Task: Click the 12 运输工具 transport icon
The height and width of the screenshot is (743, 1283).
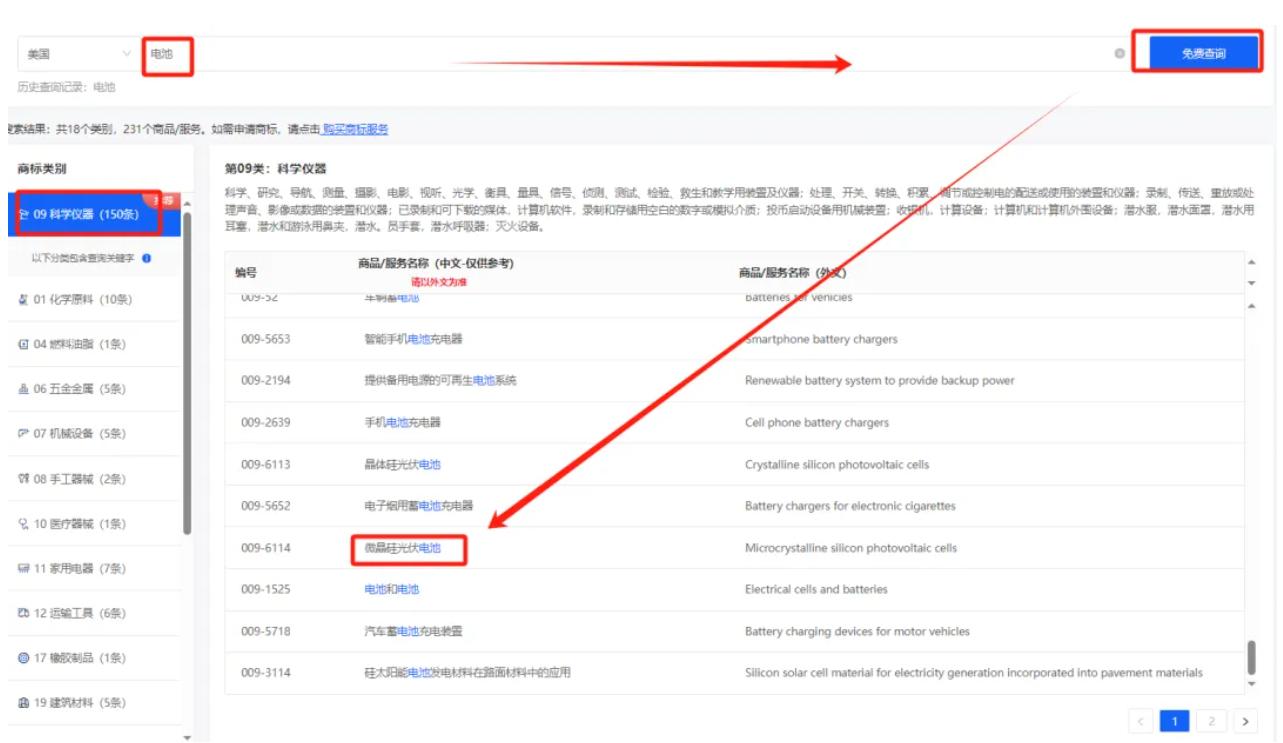Action: pyautogui.click(x=23, y=611)
